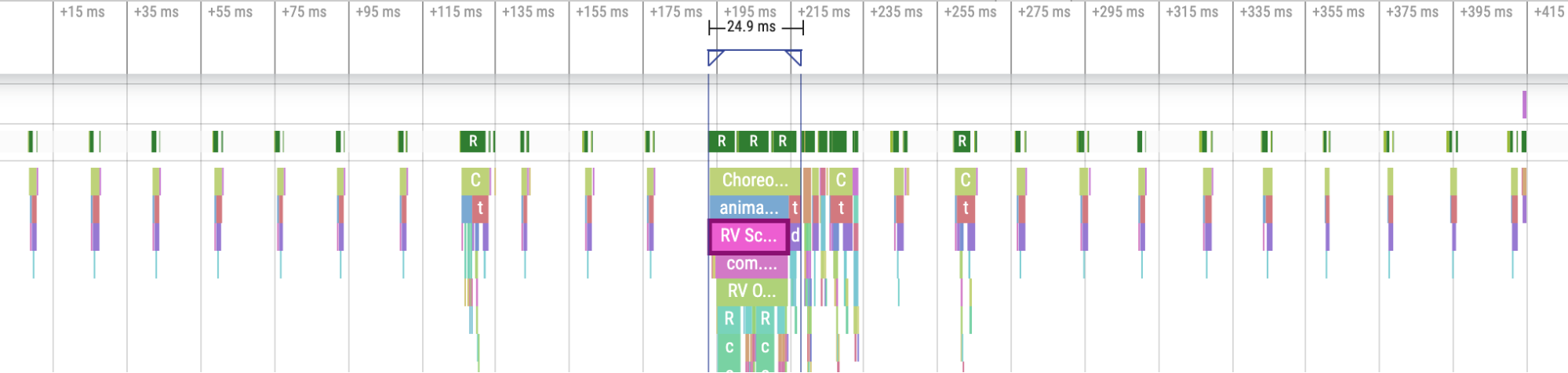Click the right handle of the 24.9 ms selection
This screenshot has height=373, width=1568.
(x=795, y=57)
